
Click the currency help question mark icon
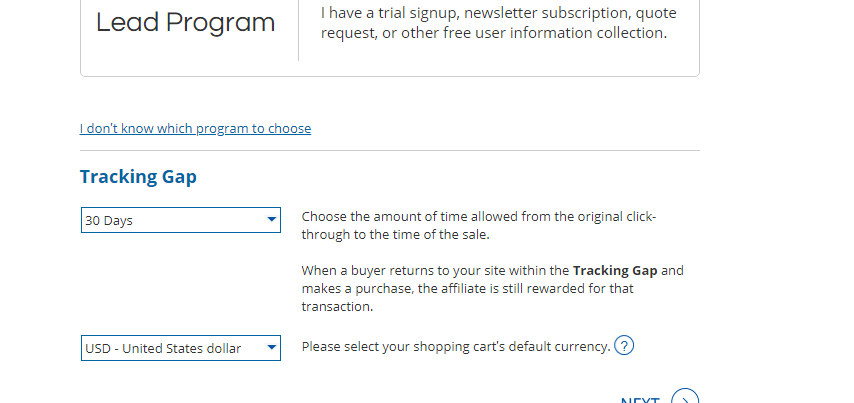[624, 346]
